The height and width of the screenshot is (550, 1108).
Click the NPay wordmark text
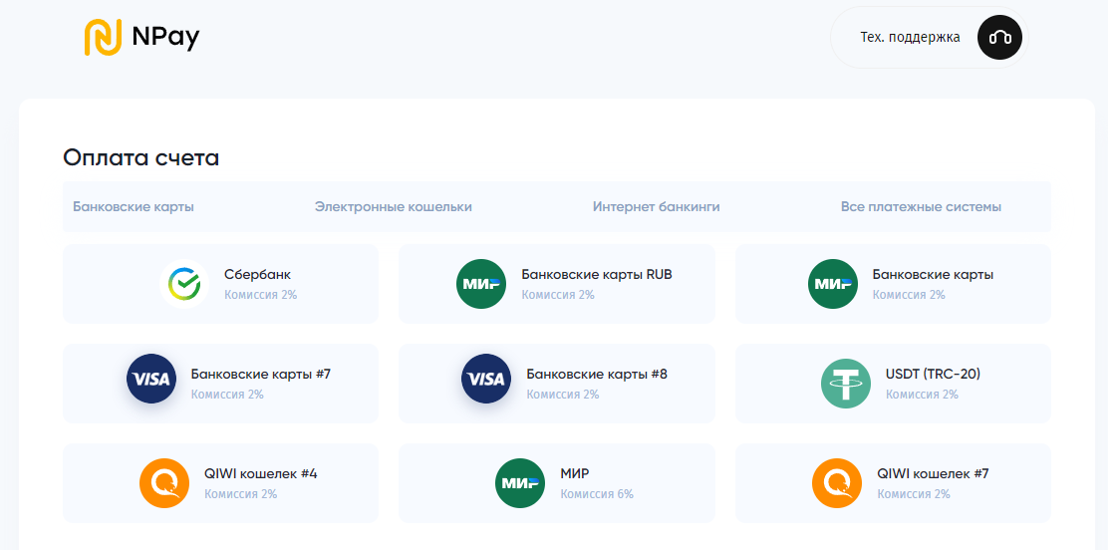[165, 37]
